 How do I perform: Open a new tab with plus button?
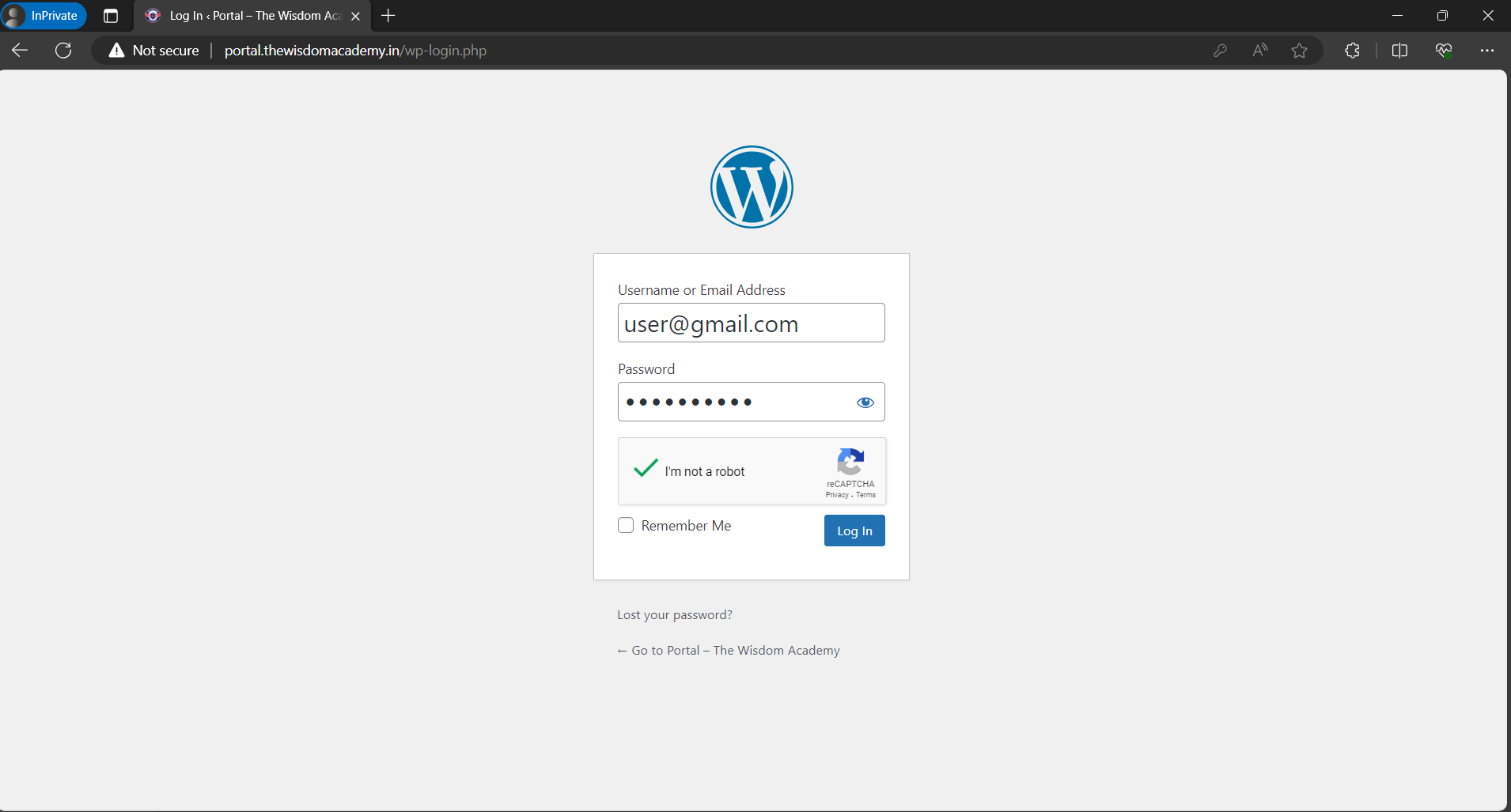[388, 16]
